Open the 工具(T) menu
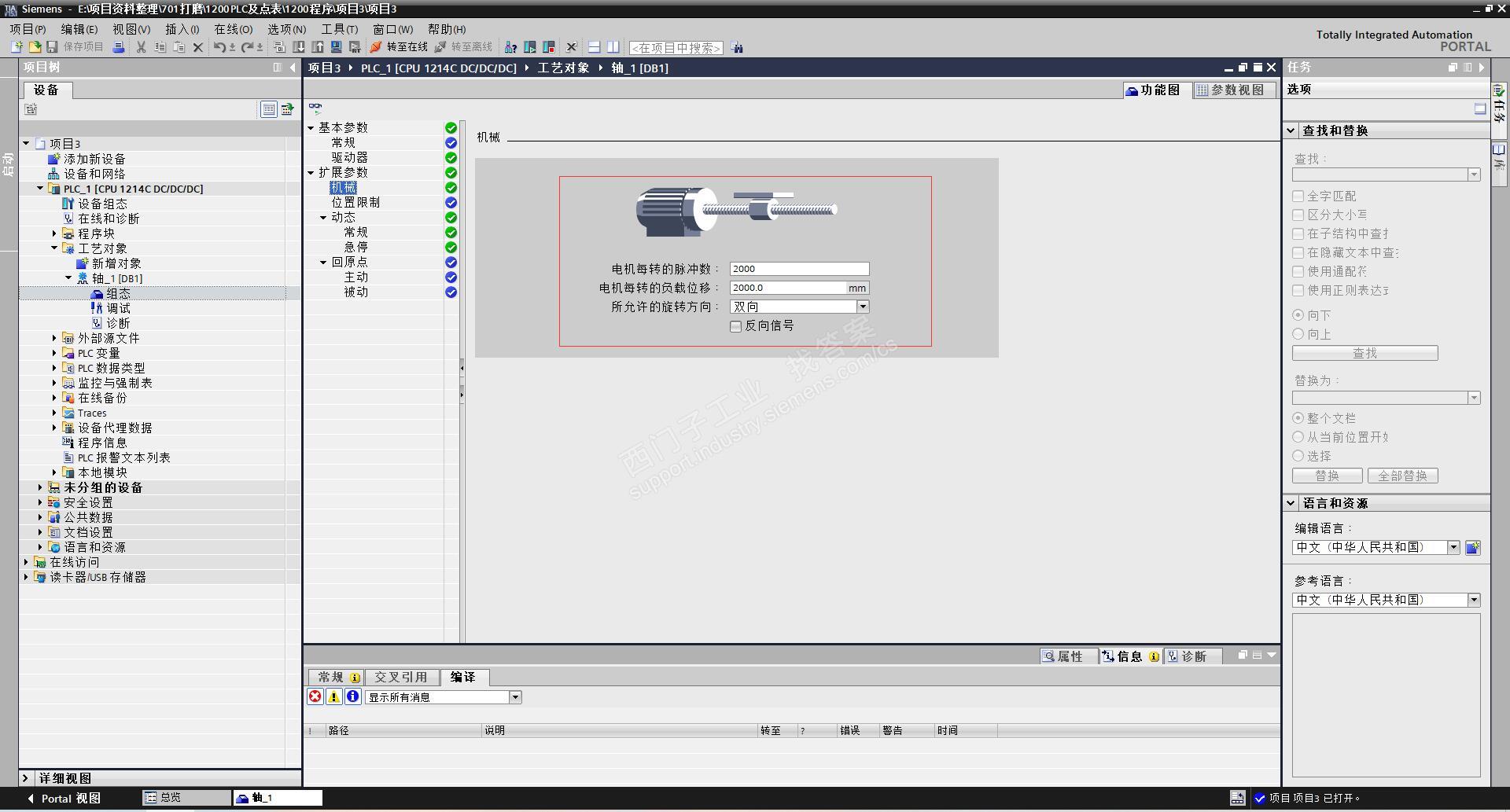 (340, 29)
